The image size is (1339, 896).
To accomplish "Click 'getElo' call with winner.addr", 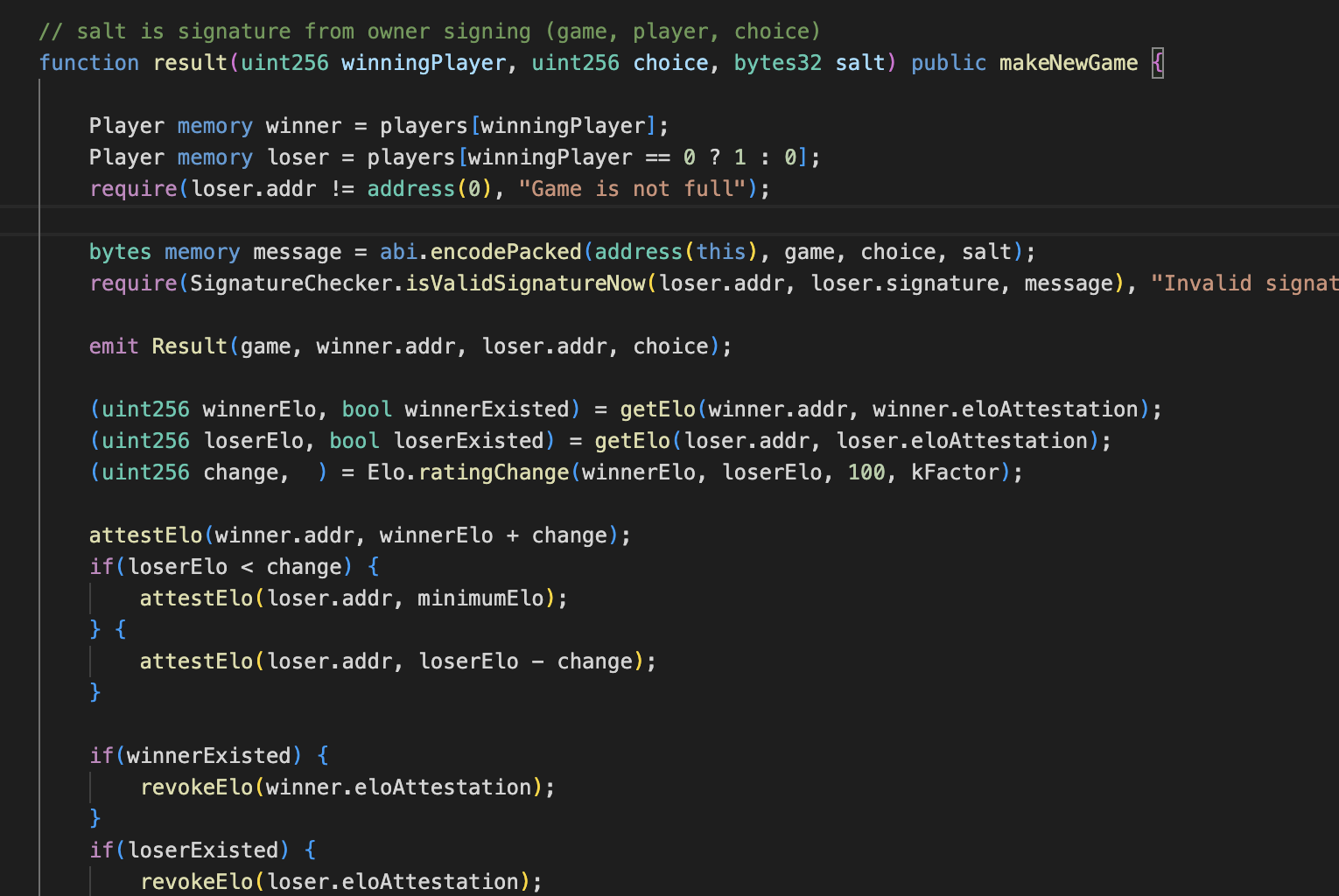I will pyautogui.click(x=657, y=409).
